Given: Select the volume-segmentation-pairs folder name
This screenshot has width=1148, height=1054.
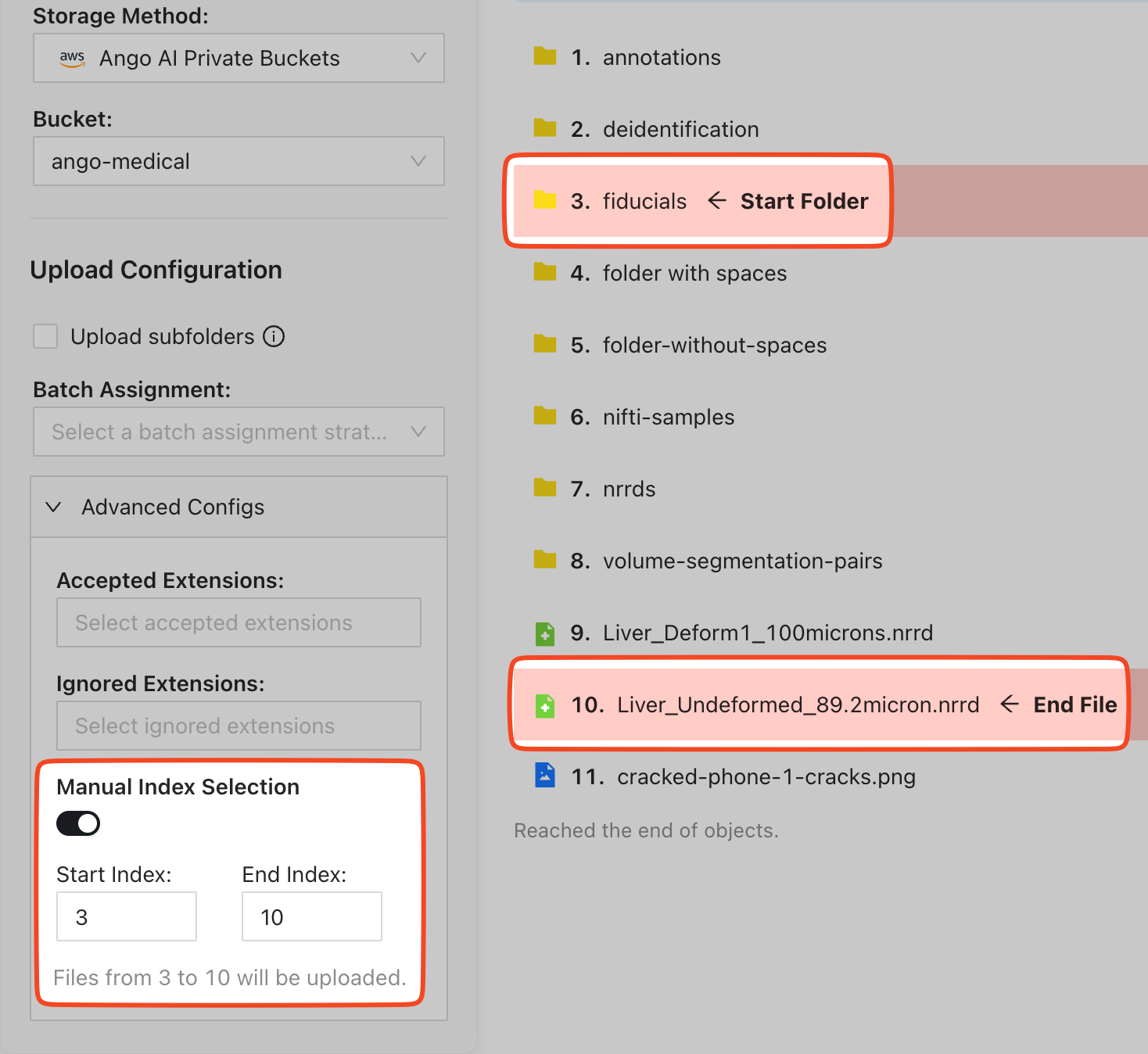Looking at the screenshot, I should (x=742, y=561).
